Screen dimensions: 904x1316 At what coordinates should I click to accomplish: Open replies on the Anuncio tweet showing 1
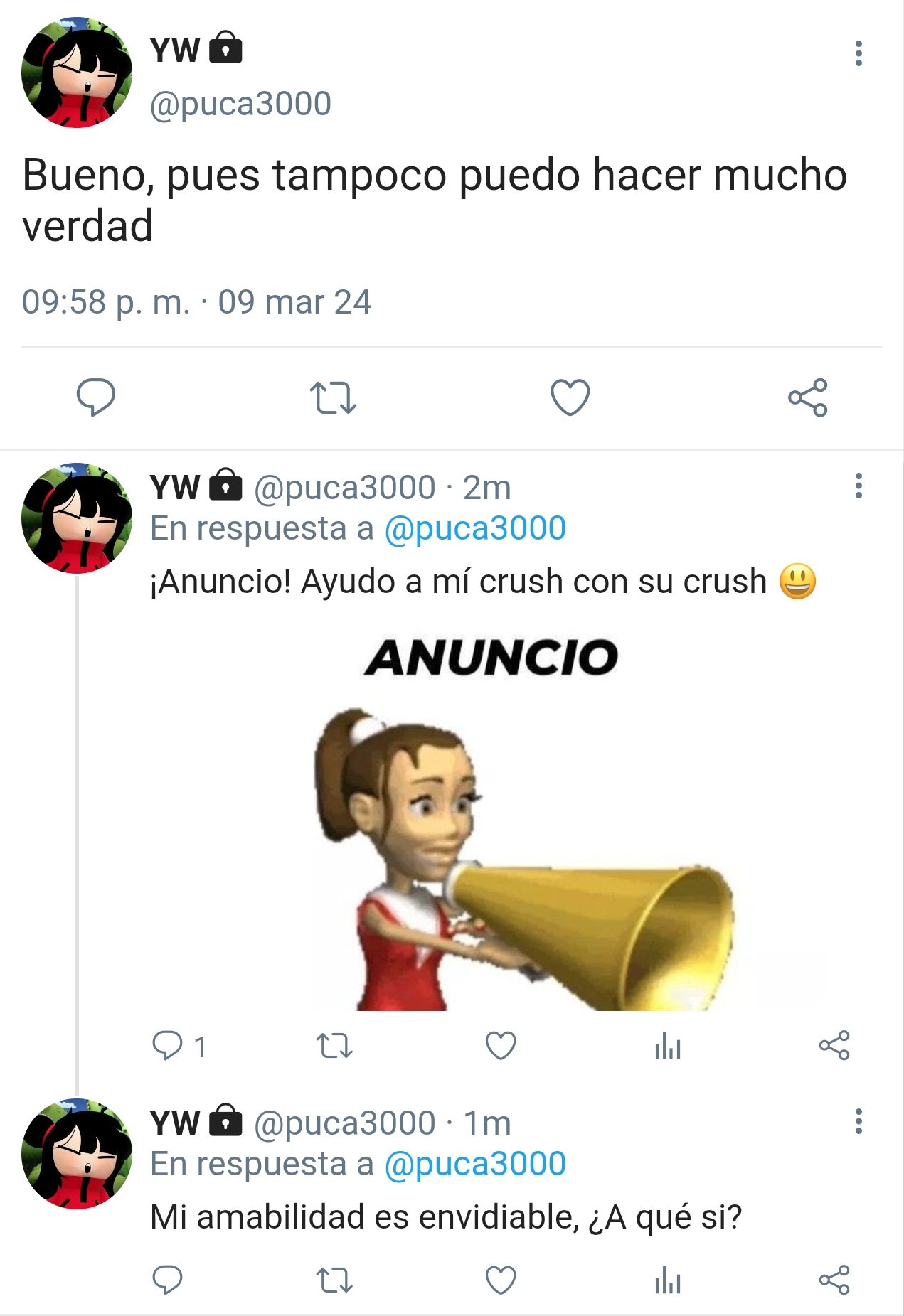(179, 1046)
